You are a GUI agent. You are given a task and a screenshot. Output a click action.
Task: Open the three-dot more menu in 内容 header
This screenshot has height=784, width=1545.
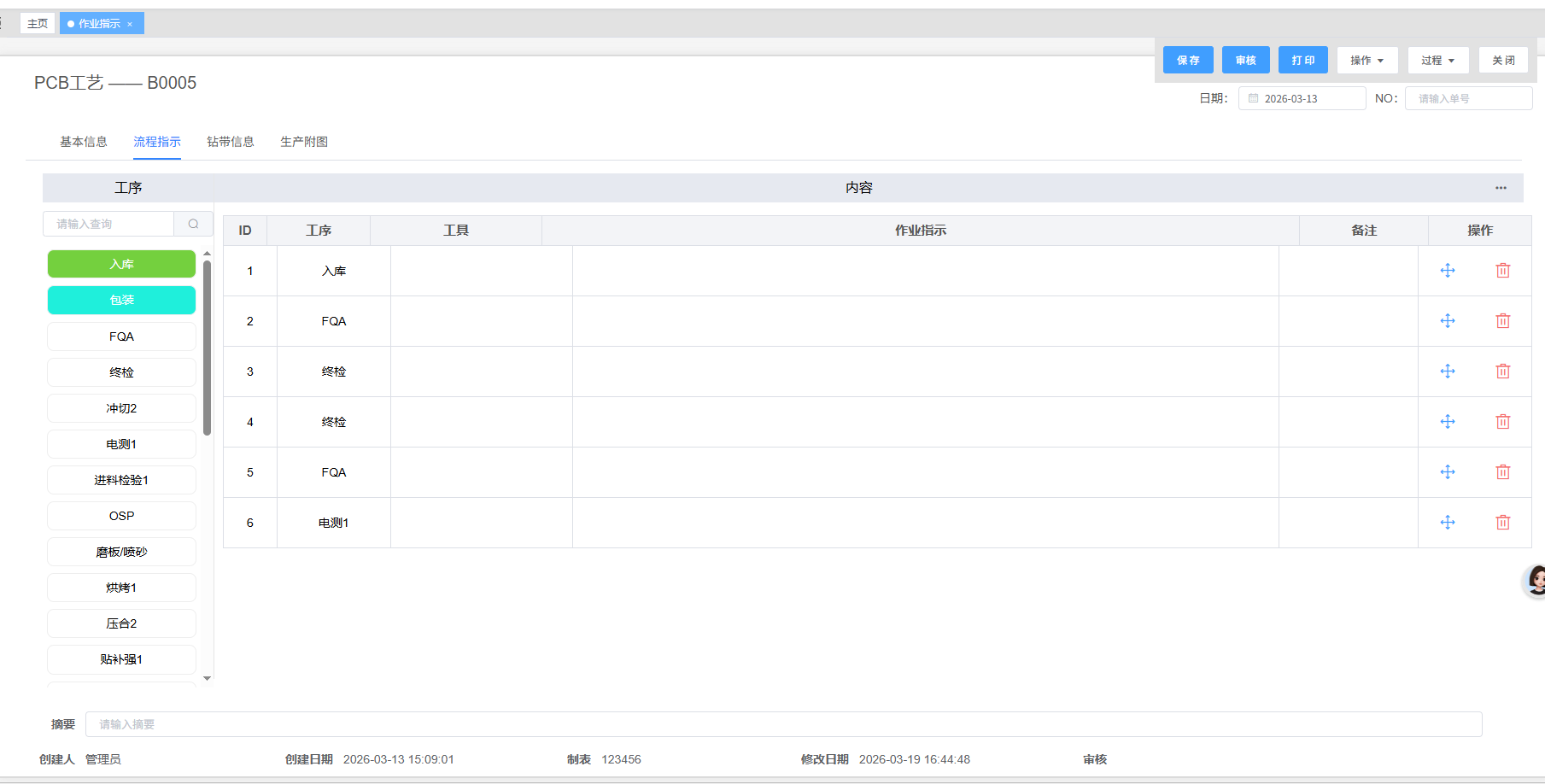point(1501,188)
